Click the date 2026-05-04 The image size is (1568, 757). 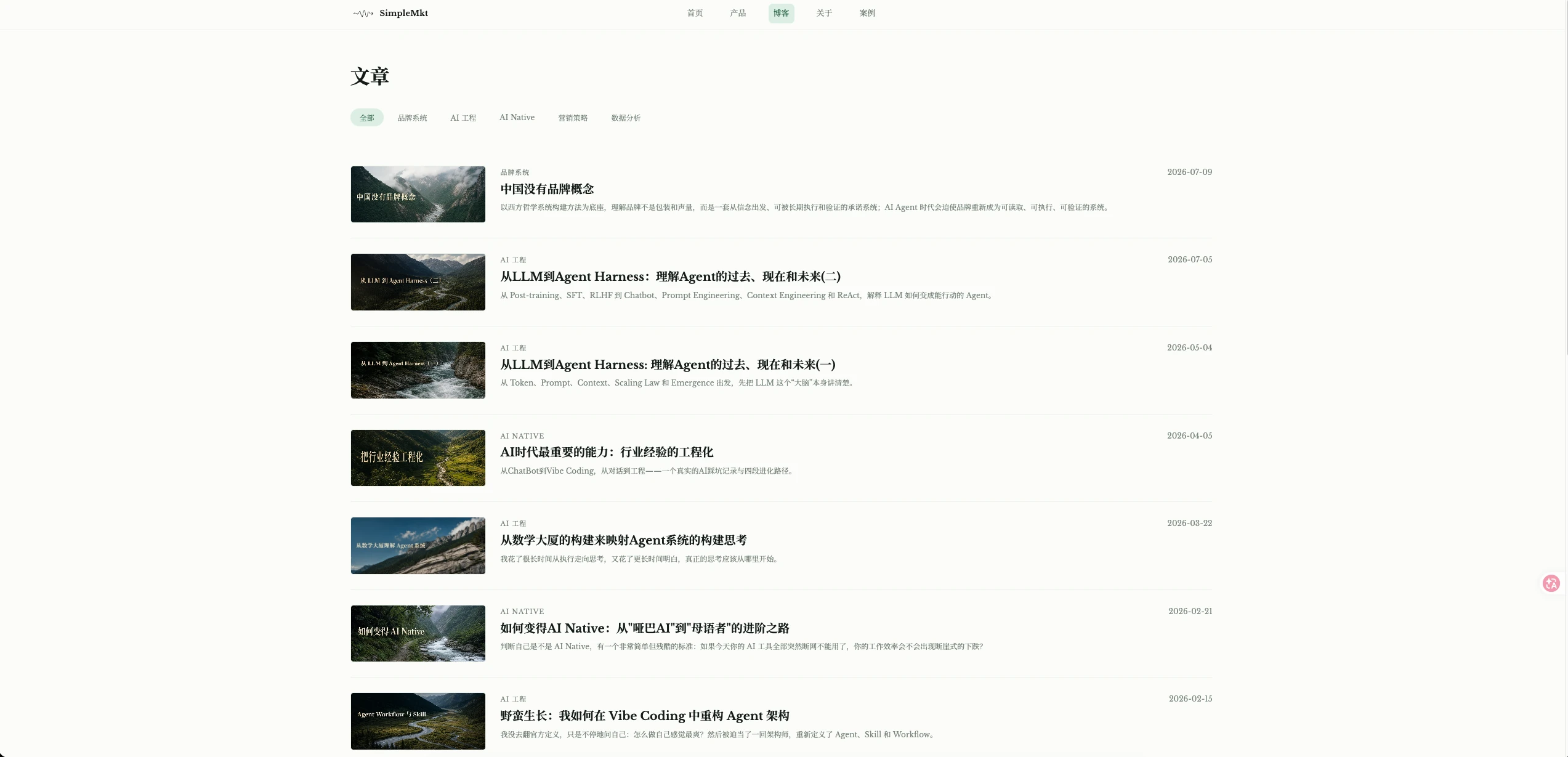[1189, 347]
